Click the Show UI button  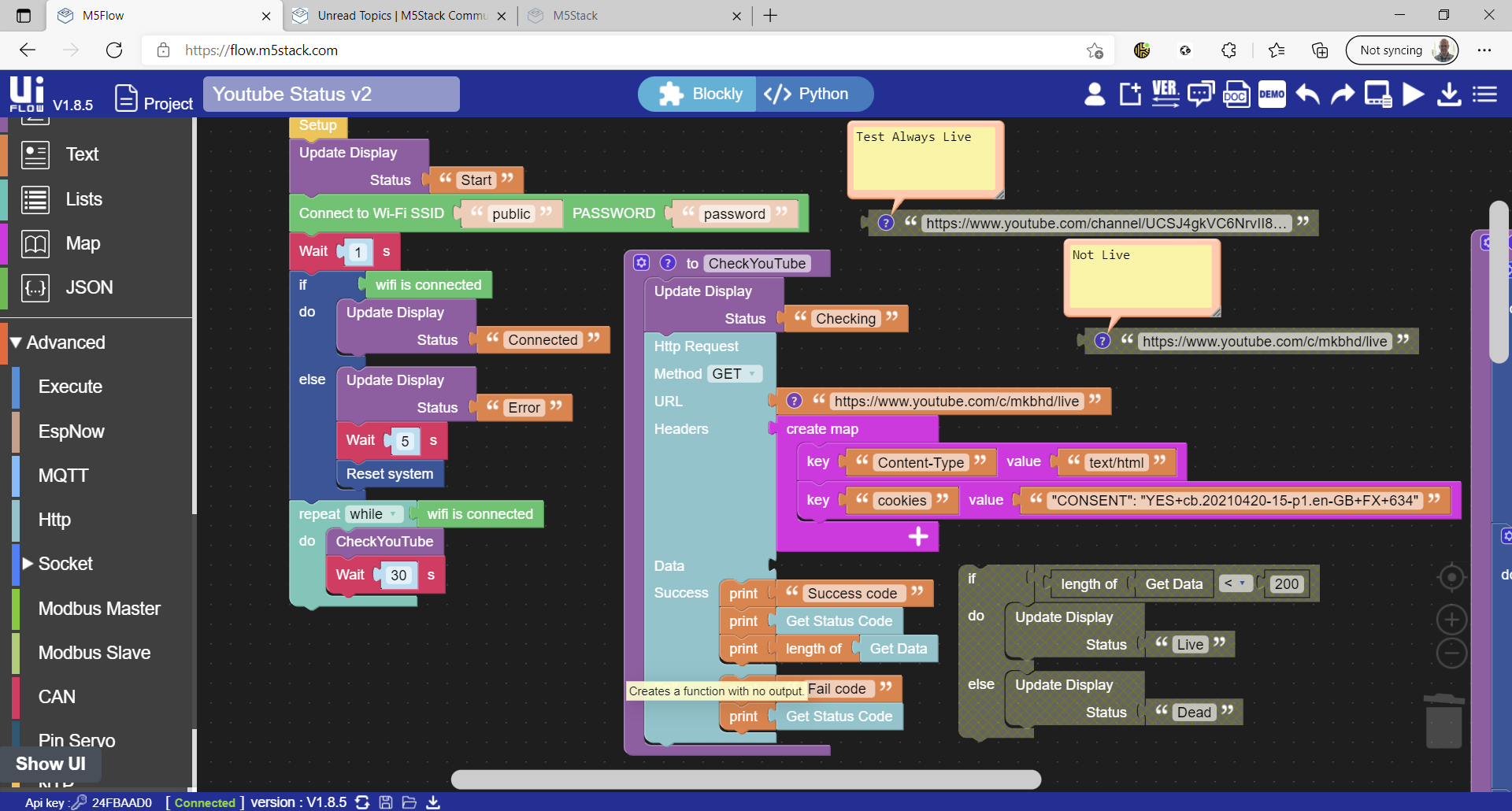pyautogui.click(x=50, y=764)
